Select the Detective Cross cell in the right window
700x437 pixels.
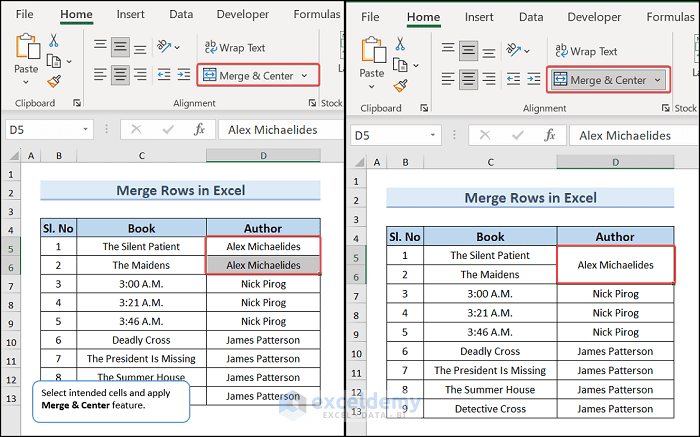(x=490, y=409)
